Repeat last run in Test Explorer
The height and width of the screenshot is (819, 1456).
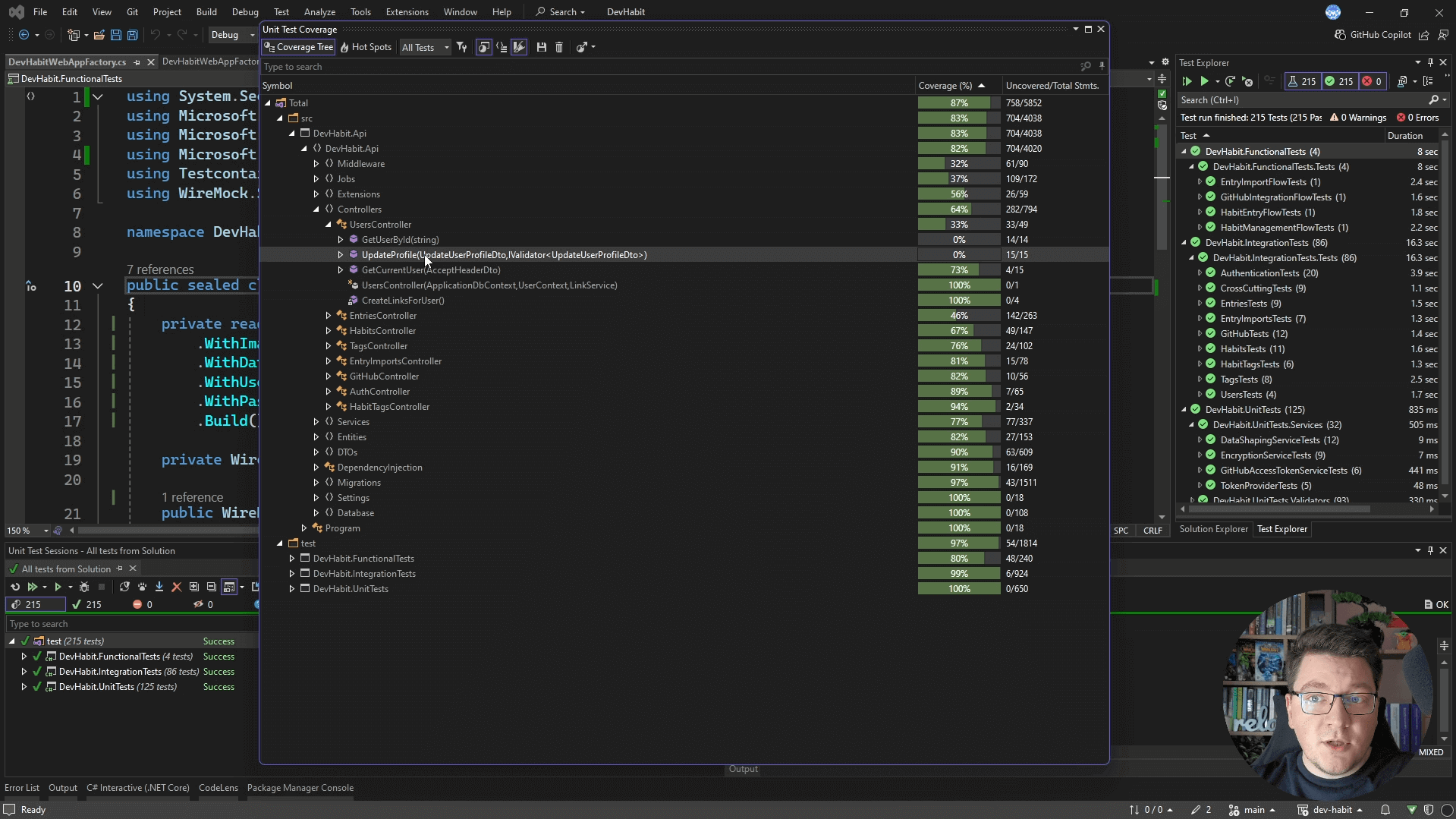1230,81
